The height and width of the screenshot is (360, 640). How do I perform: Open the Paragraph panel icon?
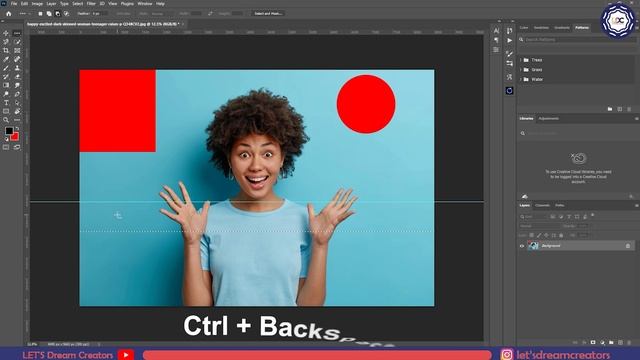496,40
